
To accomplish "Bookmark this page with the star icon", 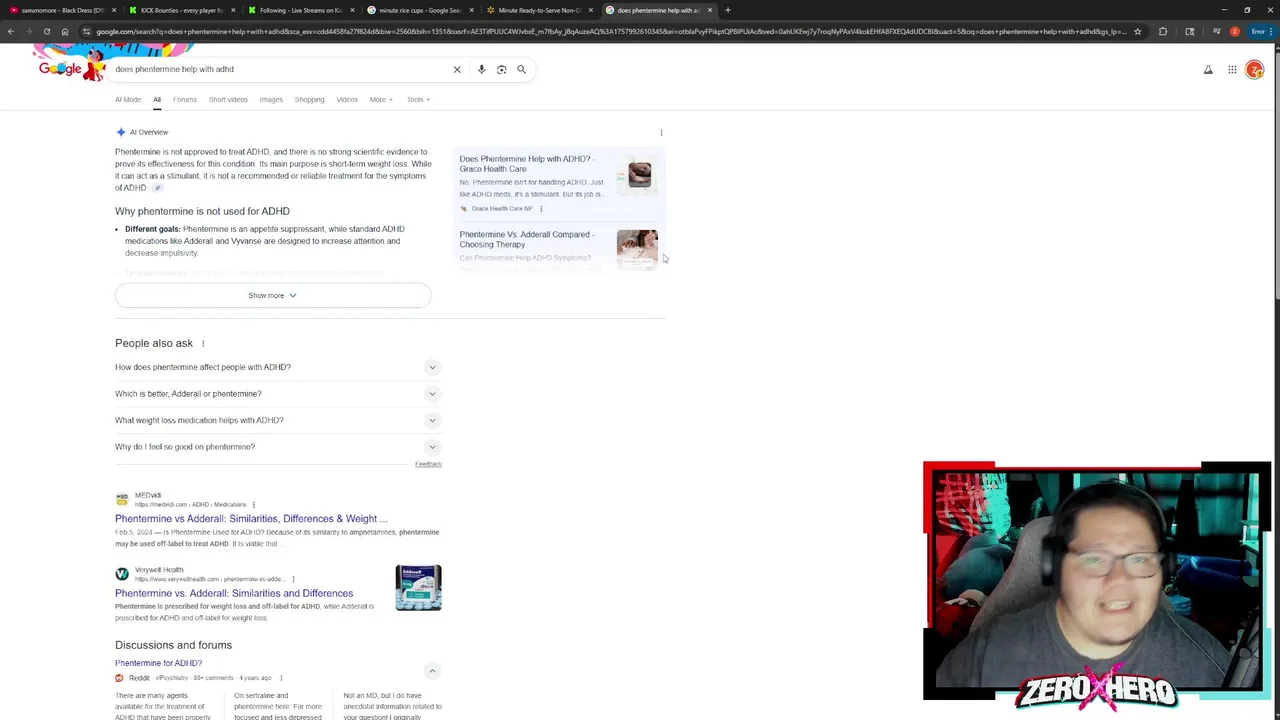I will click(1137, 31).
